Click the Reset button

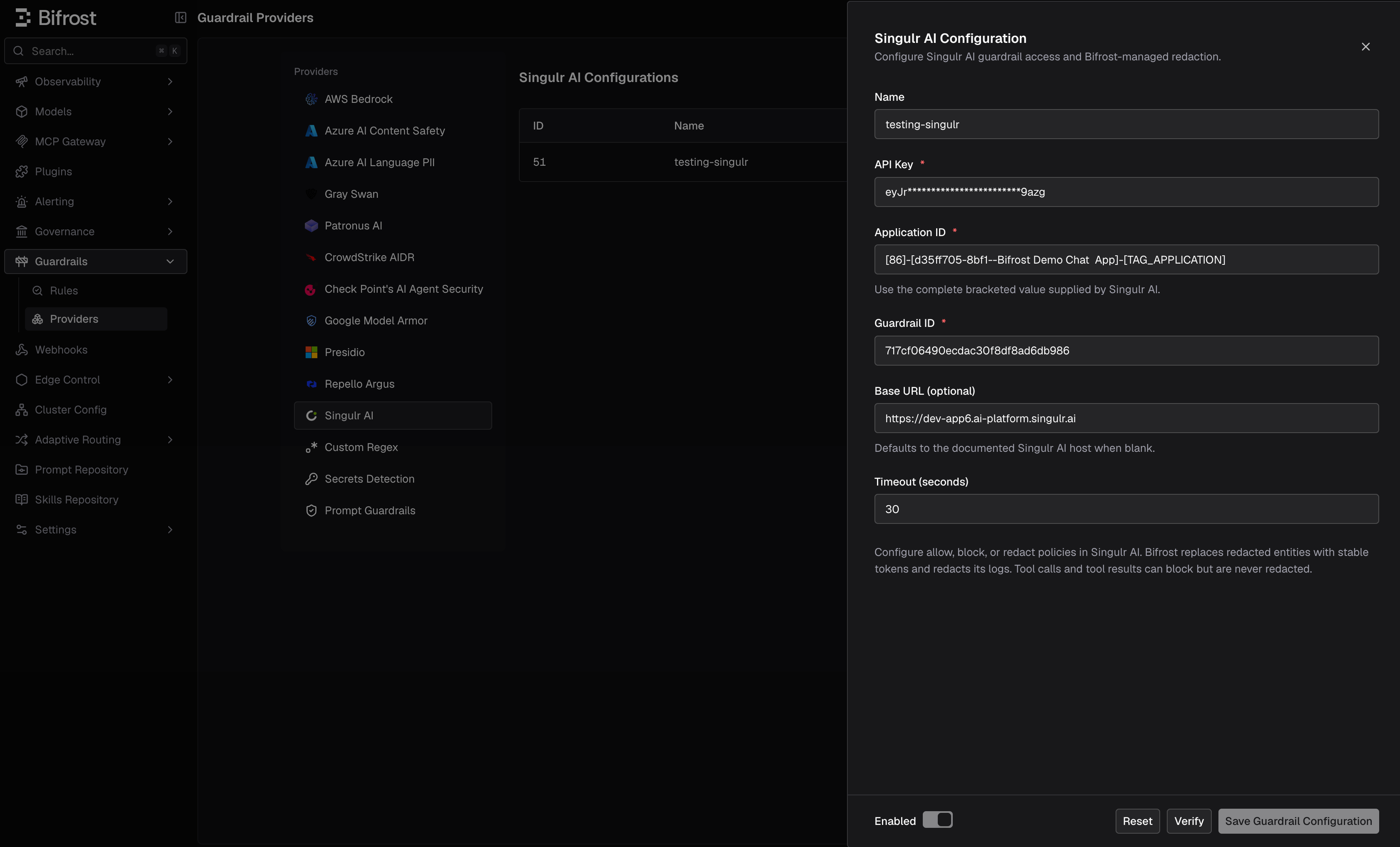[x=1137, y=822]
